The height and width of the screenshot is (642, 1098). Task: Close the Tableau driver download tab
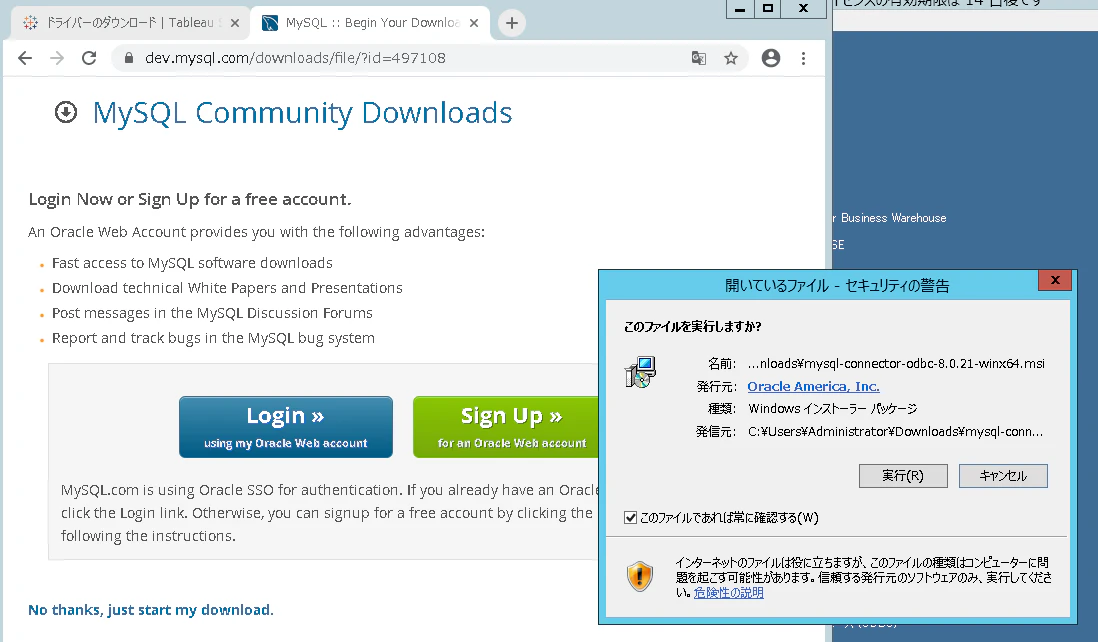point(235,23)
